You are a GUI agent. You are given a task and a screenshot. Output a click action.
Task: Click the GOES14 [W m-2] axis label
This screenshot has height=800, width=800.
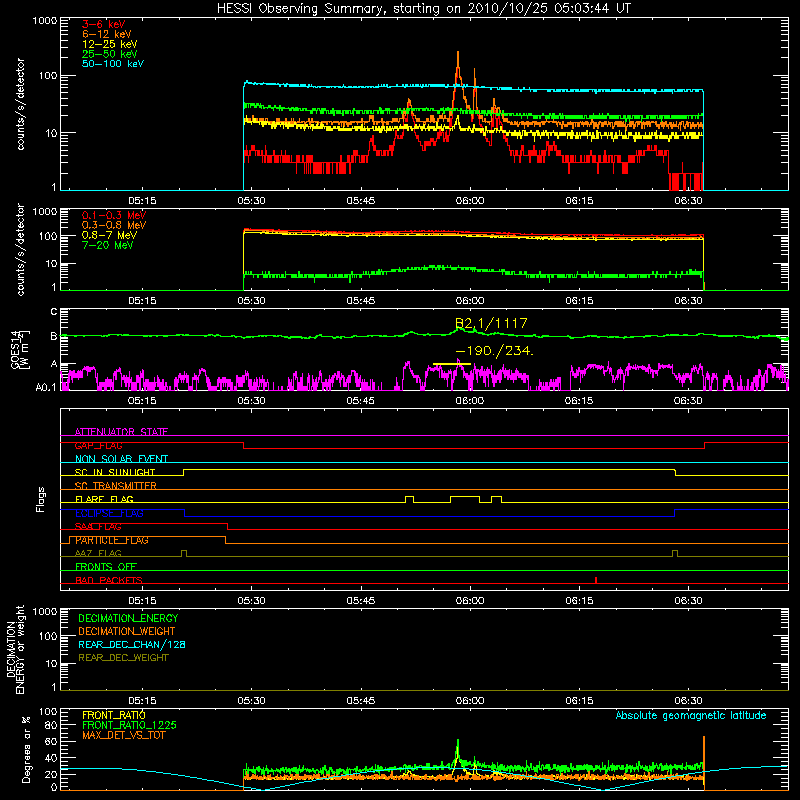pos(20,350)
